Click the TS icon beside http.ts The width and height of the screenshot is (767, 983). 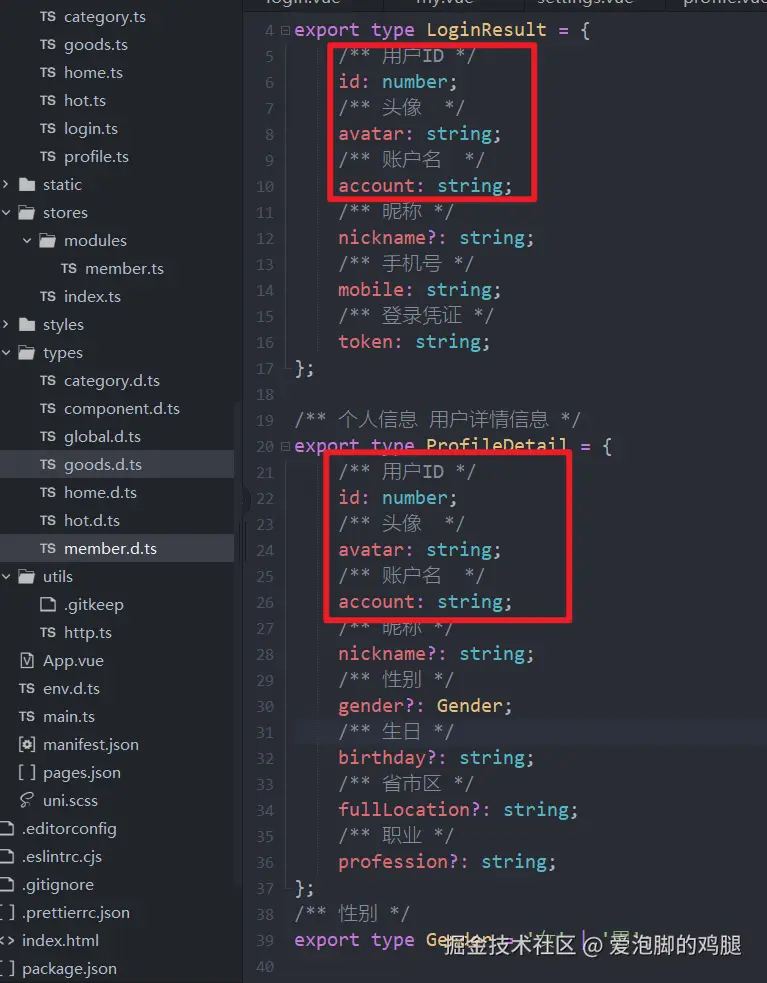(x=48, y=633)
